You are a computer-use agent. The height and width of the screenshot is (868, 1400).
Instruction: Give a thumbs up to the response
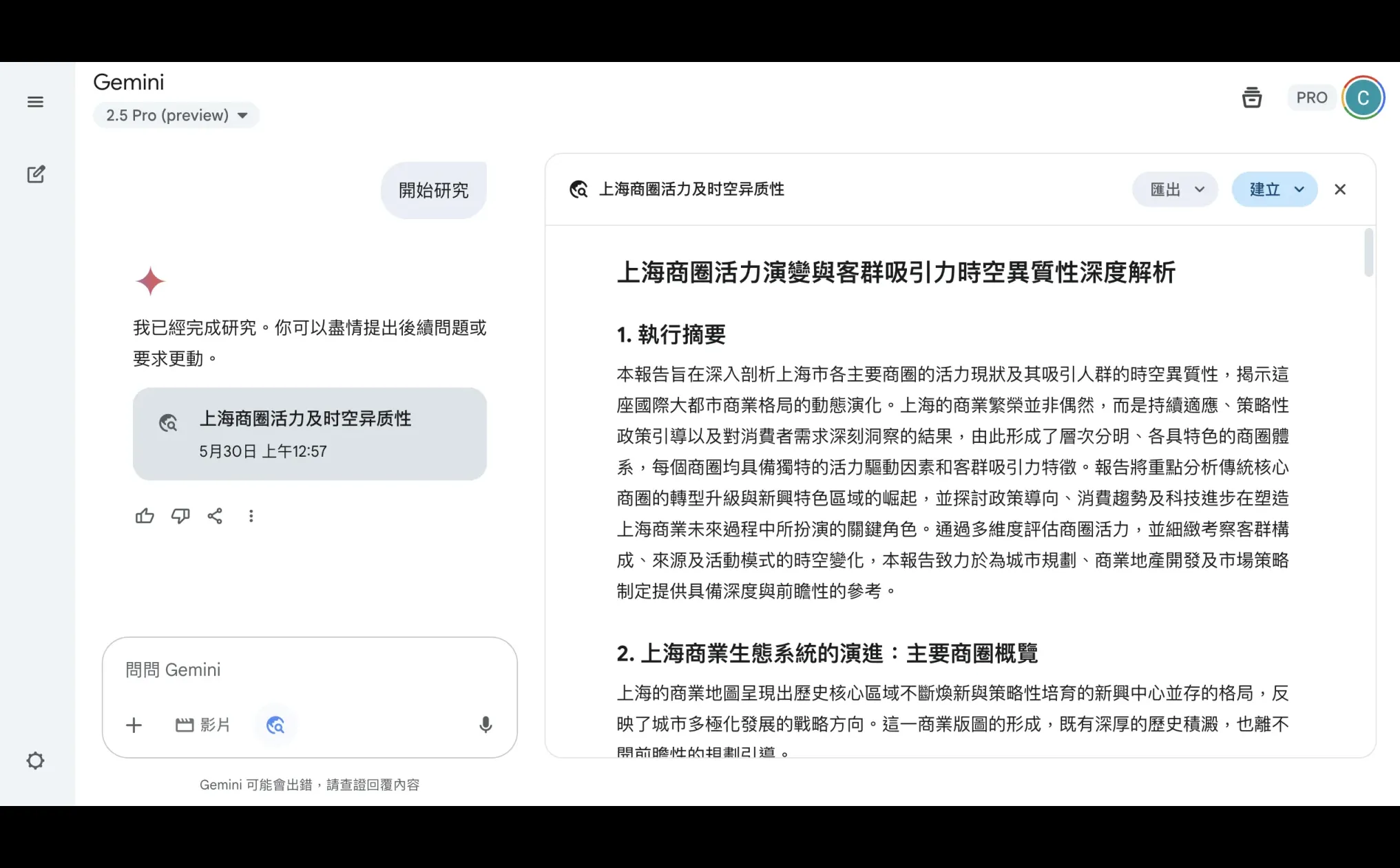145,515
